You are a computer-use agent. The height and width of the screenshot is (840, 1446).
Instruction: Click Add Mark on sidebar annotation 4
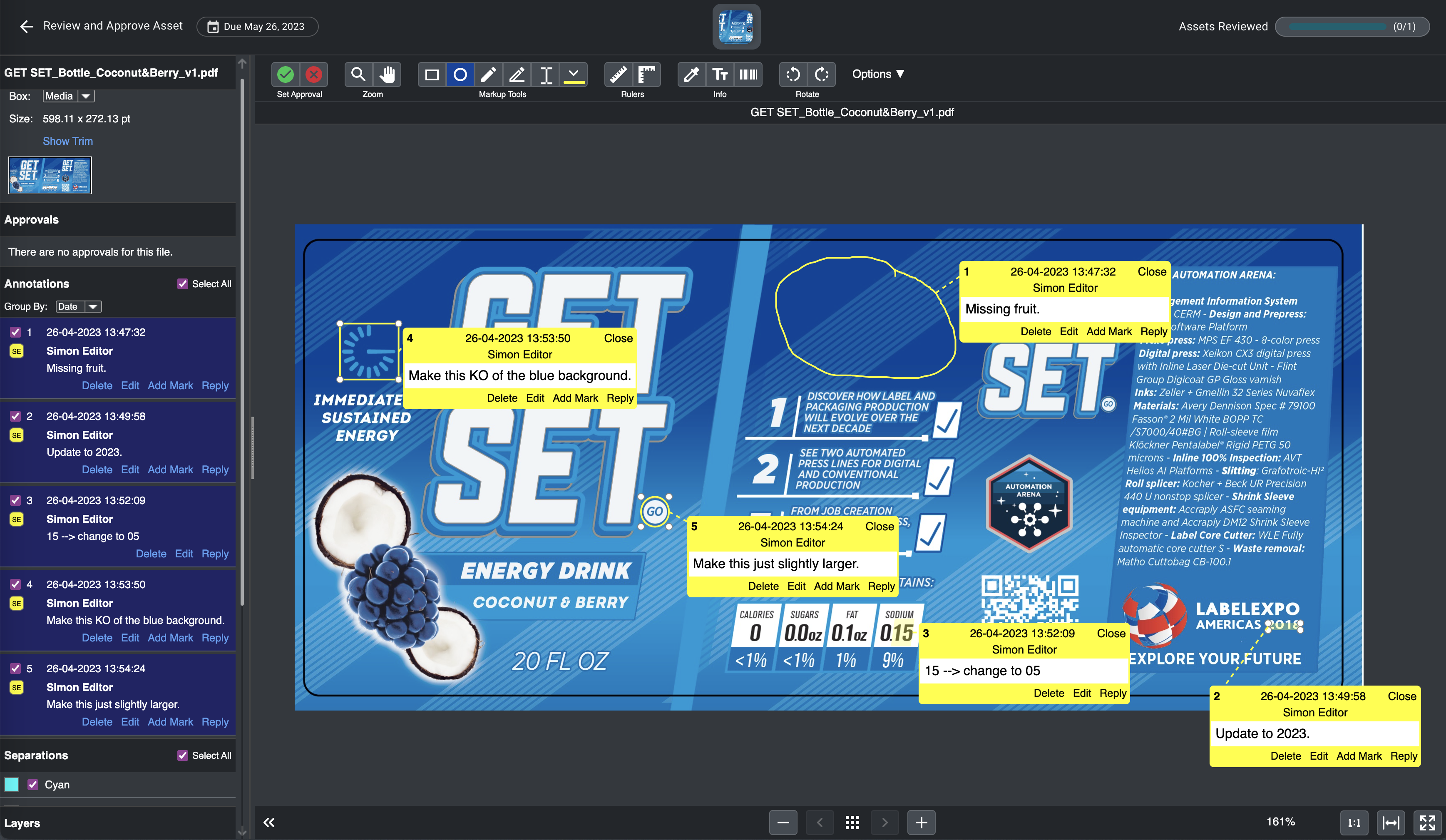click(170, 637)
